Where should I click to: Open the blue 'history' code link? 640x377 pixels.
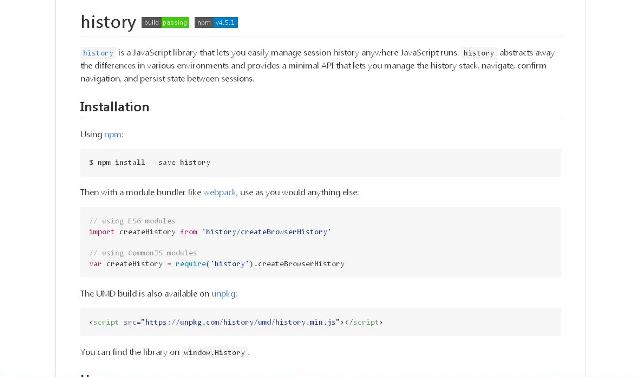98,53
